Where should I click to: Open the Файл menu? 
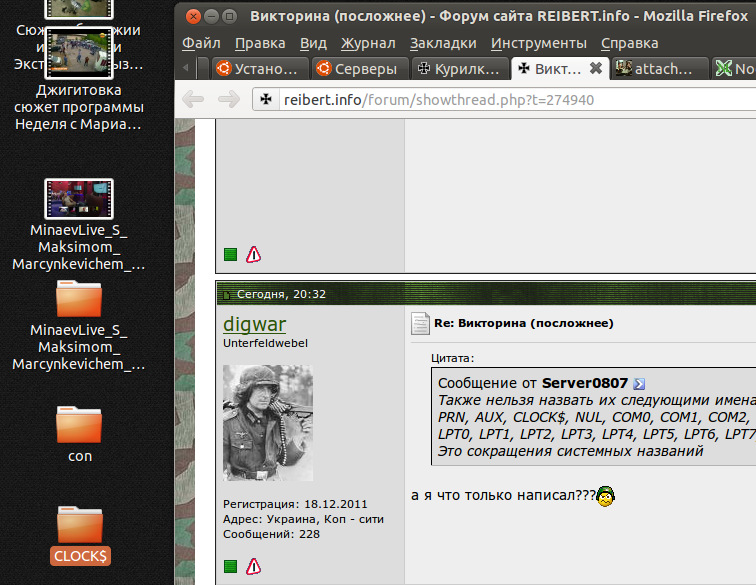pyautogui.click(x=201, y=43)
